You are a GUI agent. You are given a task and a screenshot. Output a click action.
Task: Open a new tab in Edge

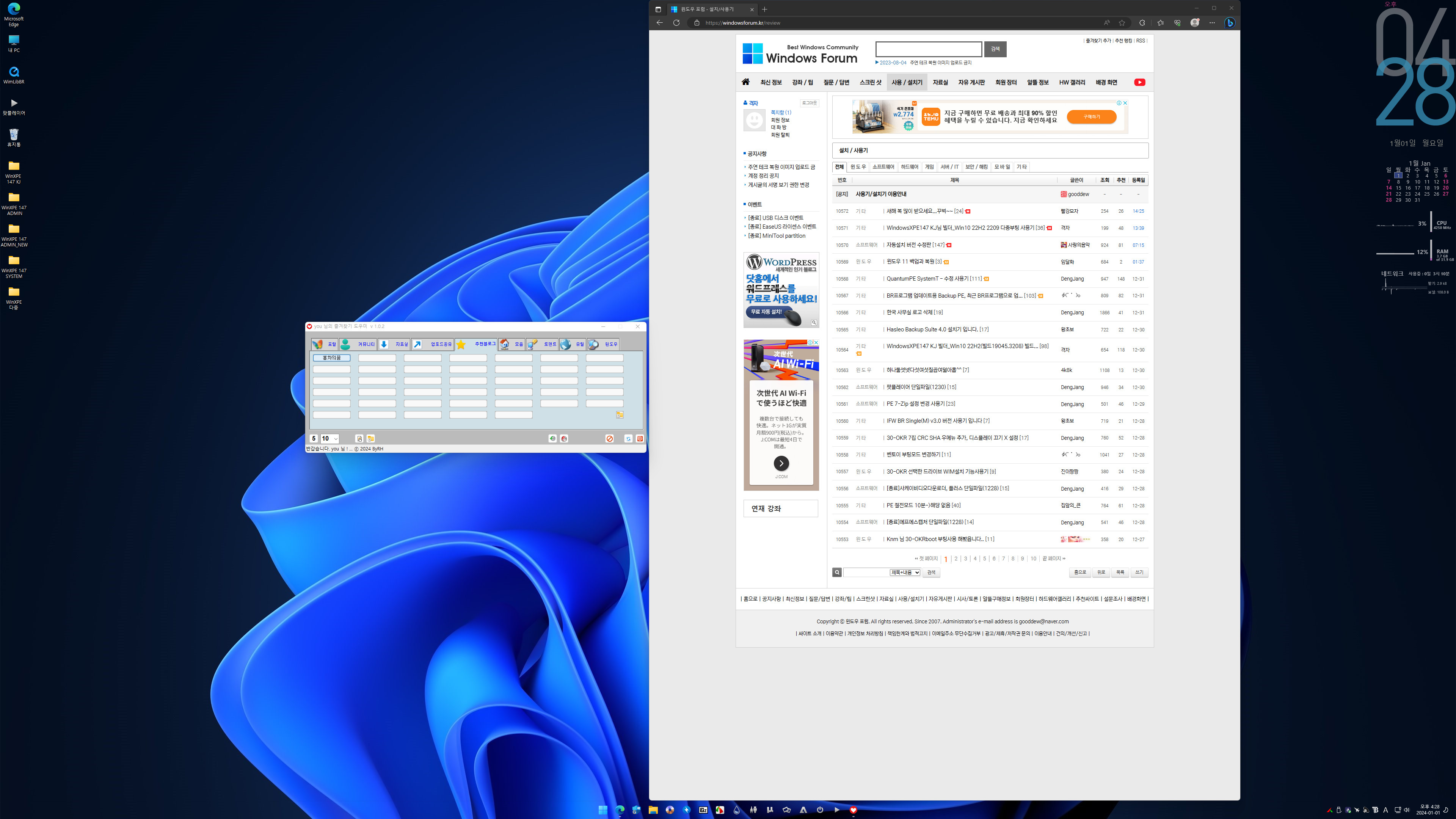coord(765,9)
